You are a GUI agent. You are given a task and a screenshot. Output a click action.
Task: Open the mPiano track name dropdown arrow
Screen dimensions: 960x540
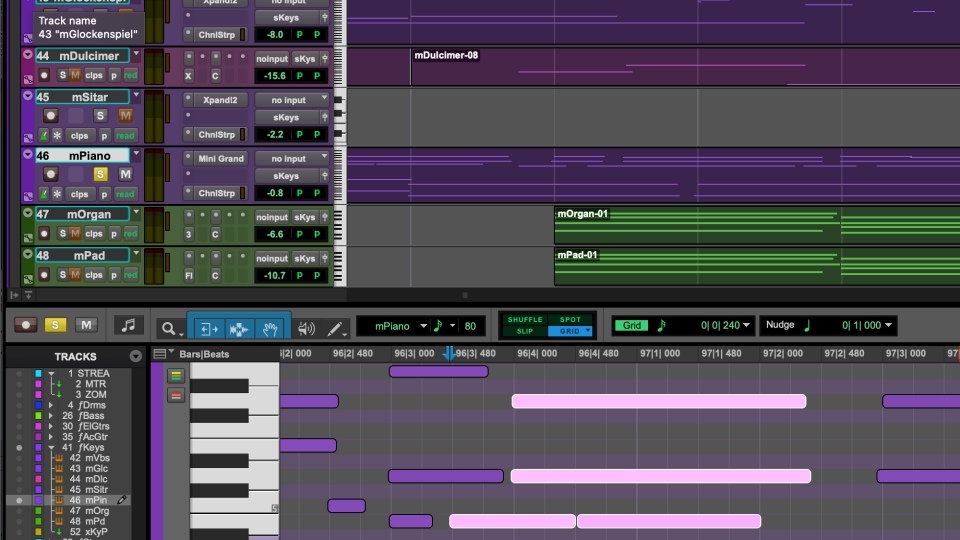(x=136, y=154)
